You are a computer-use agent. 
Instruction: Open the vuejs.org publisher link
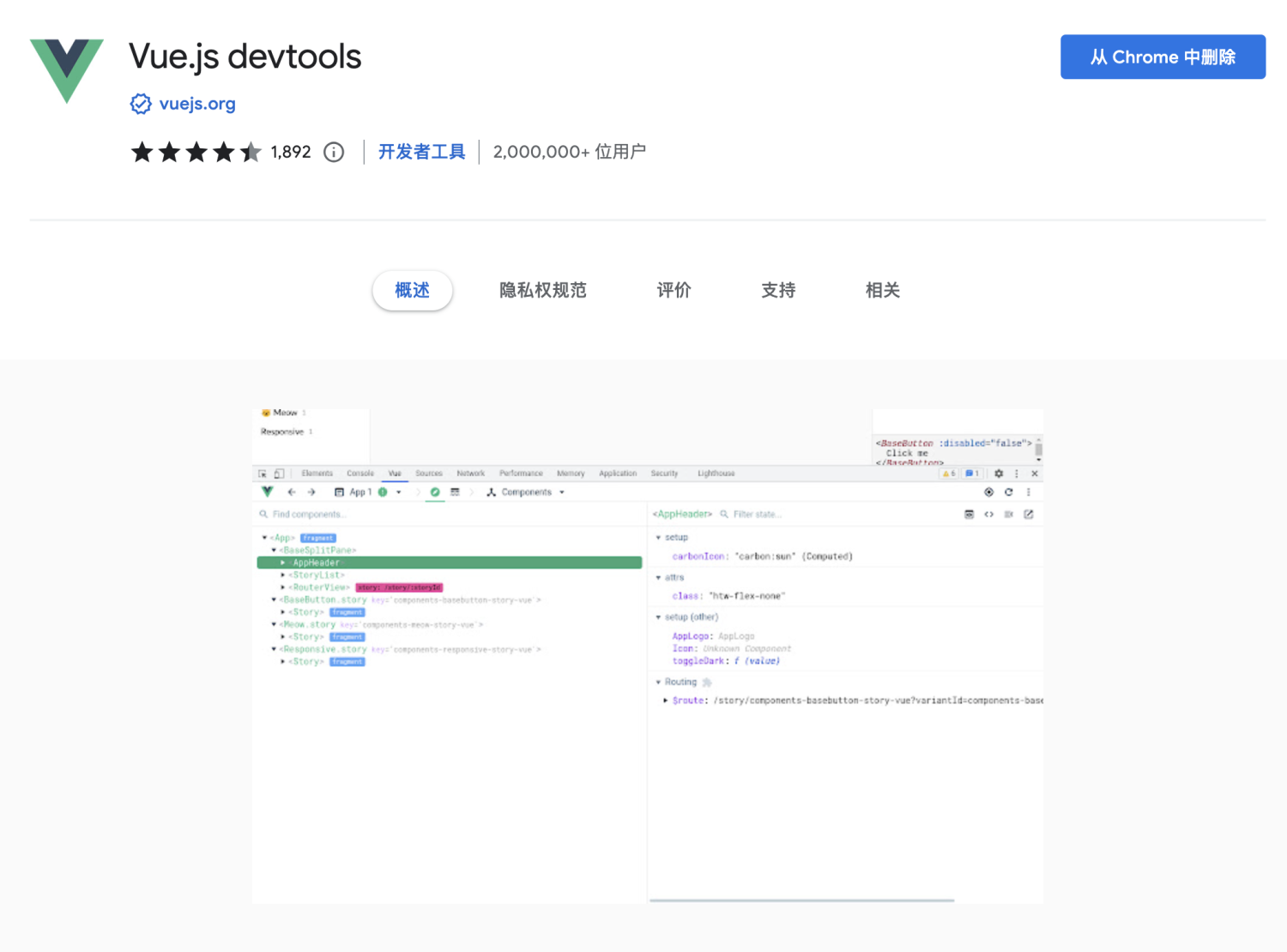click(x=197, y=104)
